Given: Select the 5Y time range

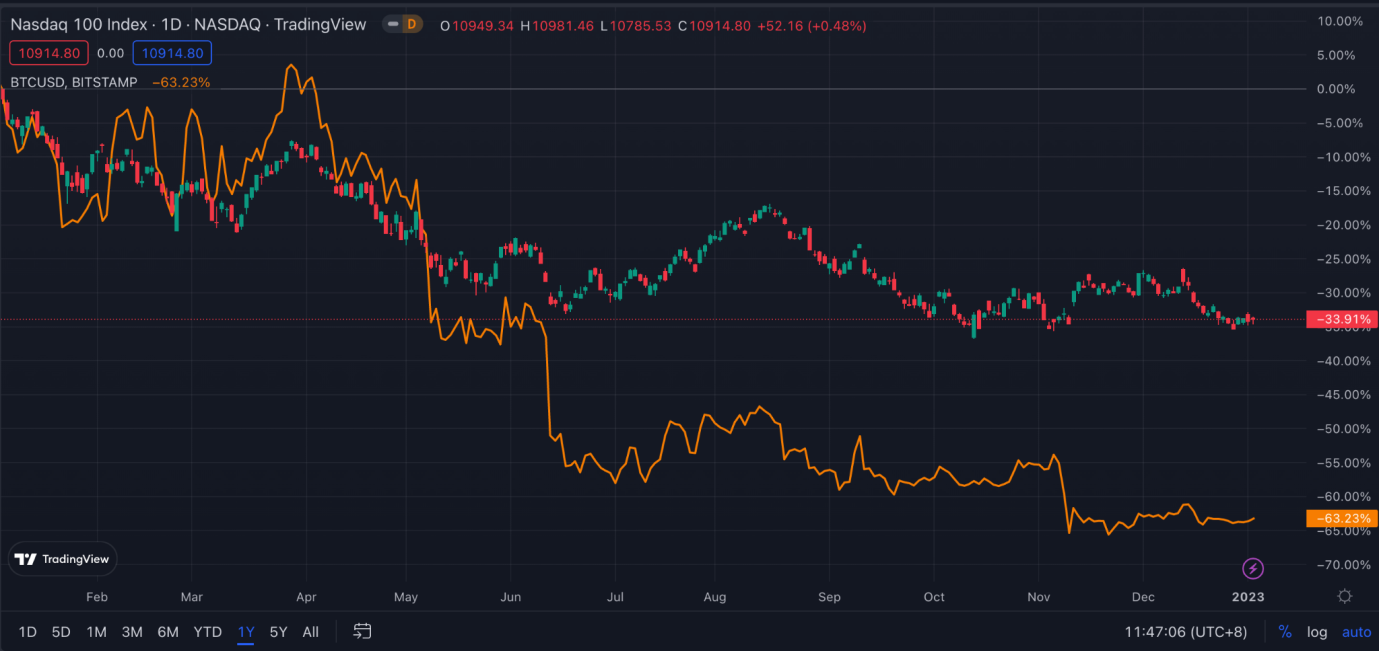Looking at the screenshot, I should [278, 632].
